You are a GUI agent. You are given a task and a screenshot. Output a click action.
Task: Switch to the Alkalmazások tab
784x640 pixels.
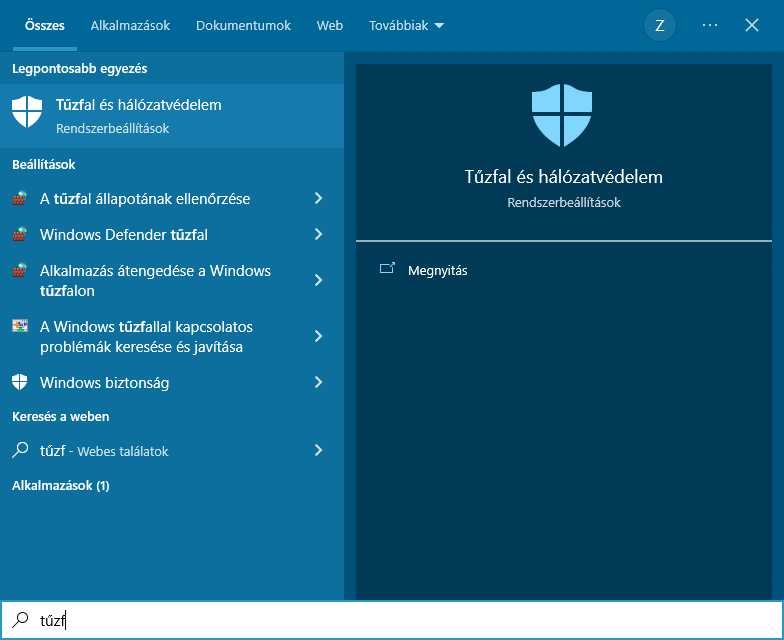tap(130, 26)
